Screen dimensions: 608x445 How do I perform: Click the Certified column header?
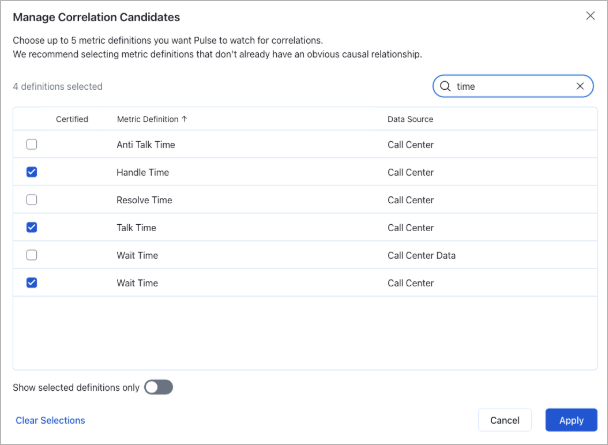pos(72,119)
